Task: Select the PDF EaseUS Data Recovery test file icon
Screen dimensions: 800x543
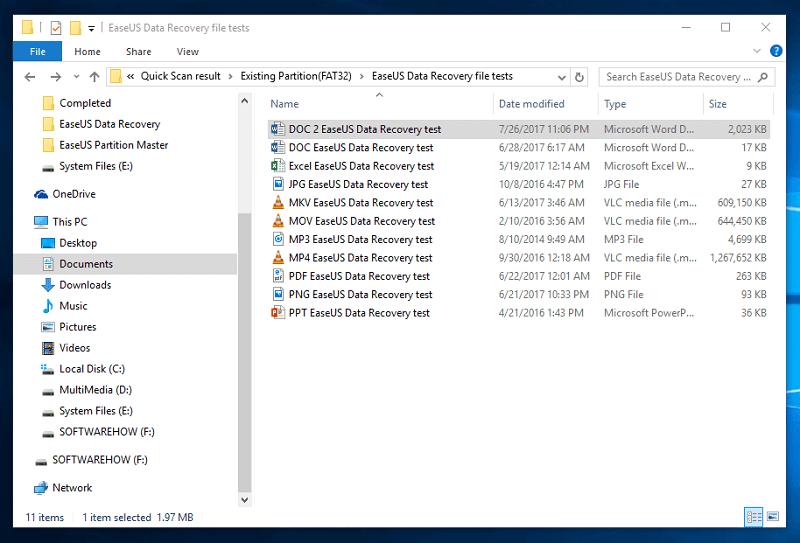Action: pos(278,276)
